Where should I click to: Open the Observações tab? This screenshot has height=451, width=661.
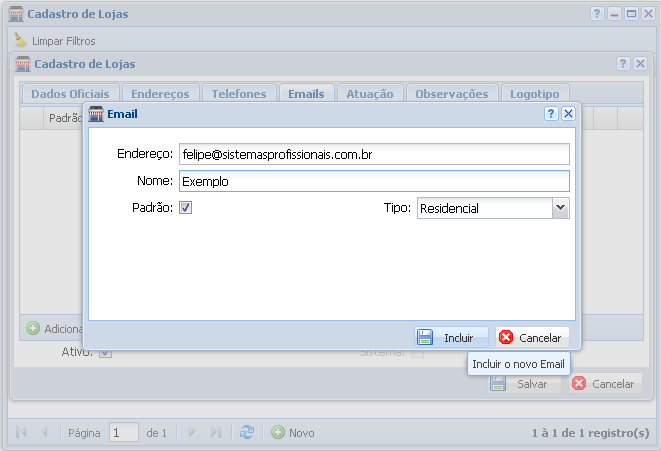[451, 94]
